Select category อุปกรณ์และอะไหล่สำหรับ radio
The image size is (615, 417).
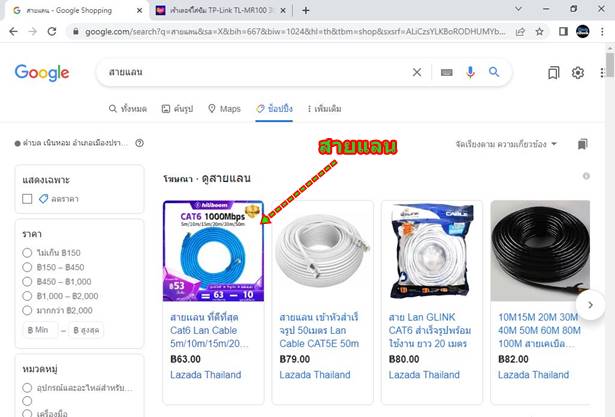click(x=27, y=388)
